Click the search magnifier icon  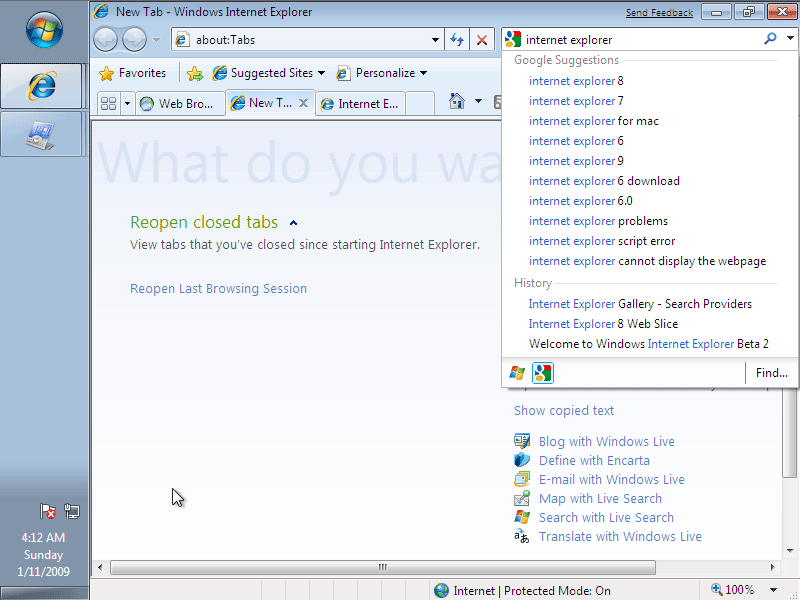click(x=770, y=40)
